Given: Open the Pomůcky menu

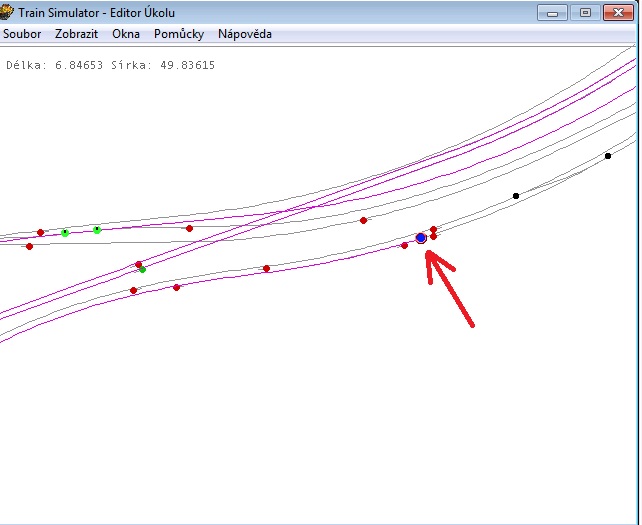Looking at the screenshot, I should [179, 34].
